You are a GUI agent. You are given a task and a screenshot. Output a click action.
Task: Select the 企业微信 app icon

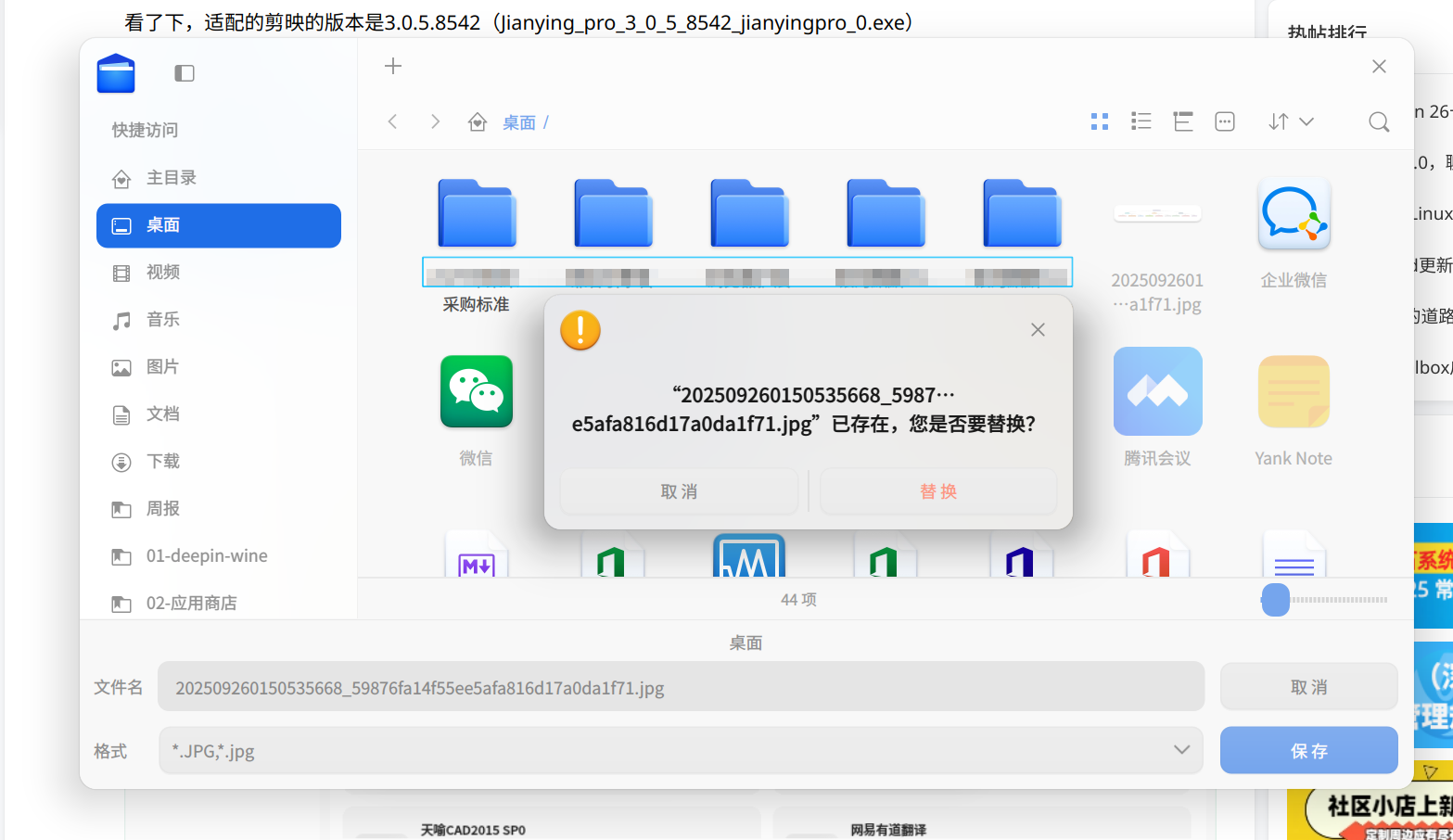pyautogui.click(x=1294, y=214)
